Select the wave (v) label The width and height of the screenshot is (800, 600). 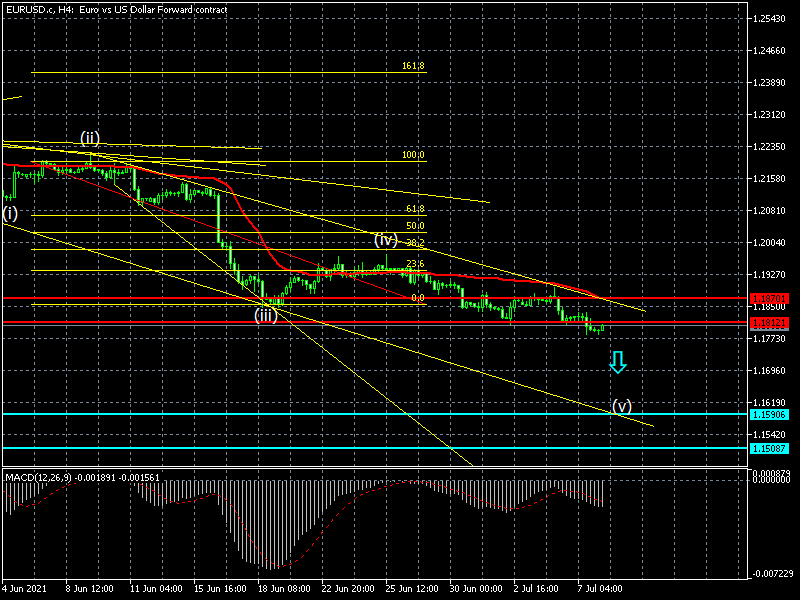(x=622, y=406)
